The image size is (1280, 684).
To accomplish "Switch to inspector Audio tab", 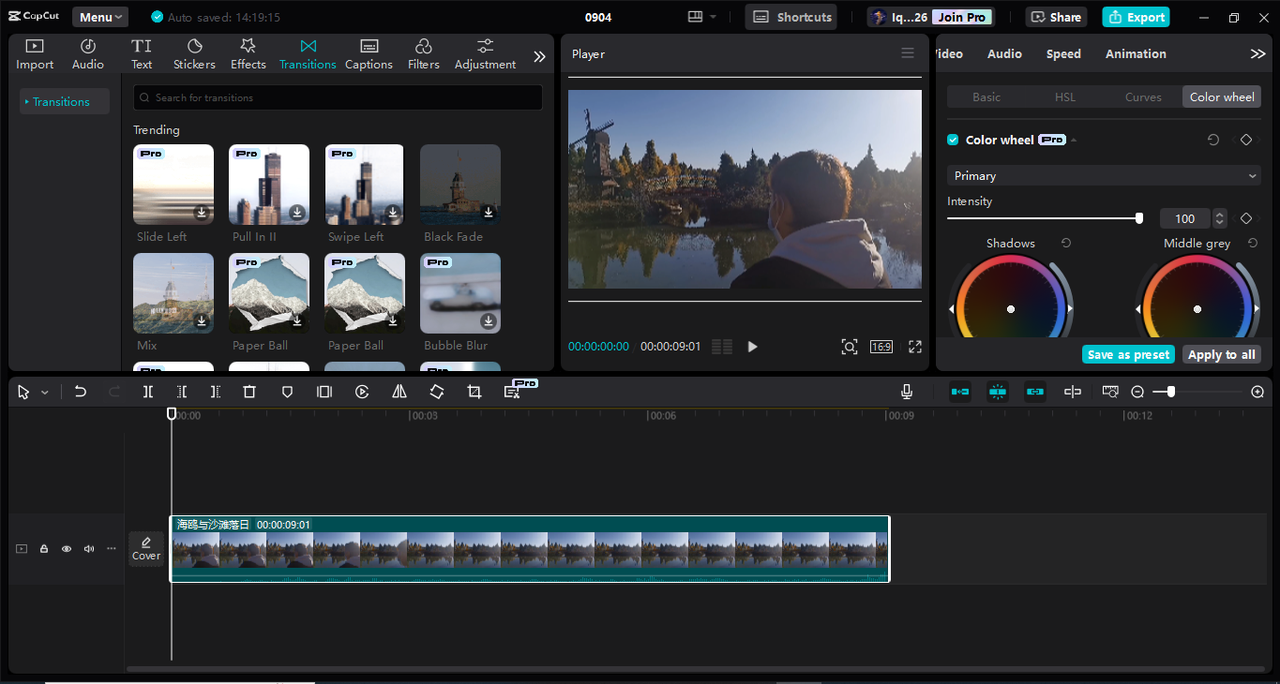I will (x=1004, y=54).
